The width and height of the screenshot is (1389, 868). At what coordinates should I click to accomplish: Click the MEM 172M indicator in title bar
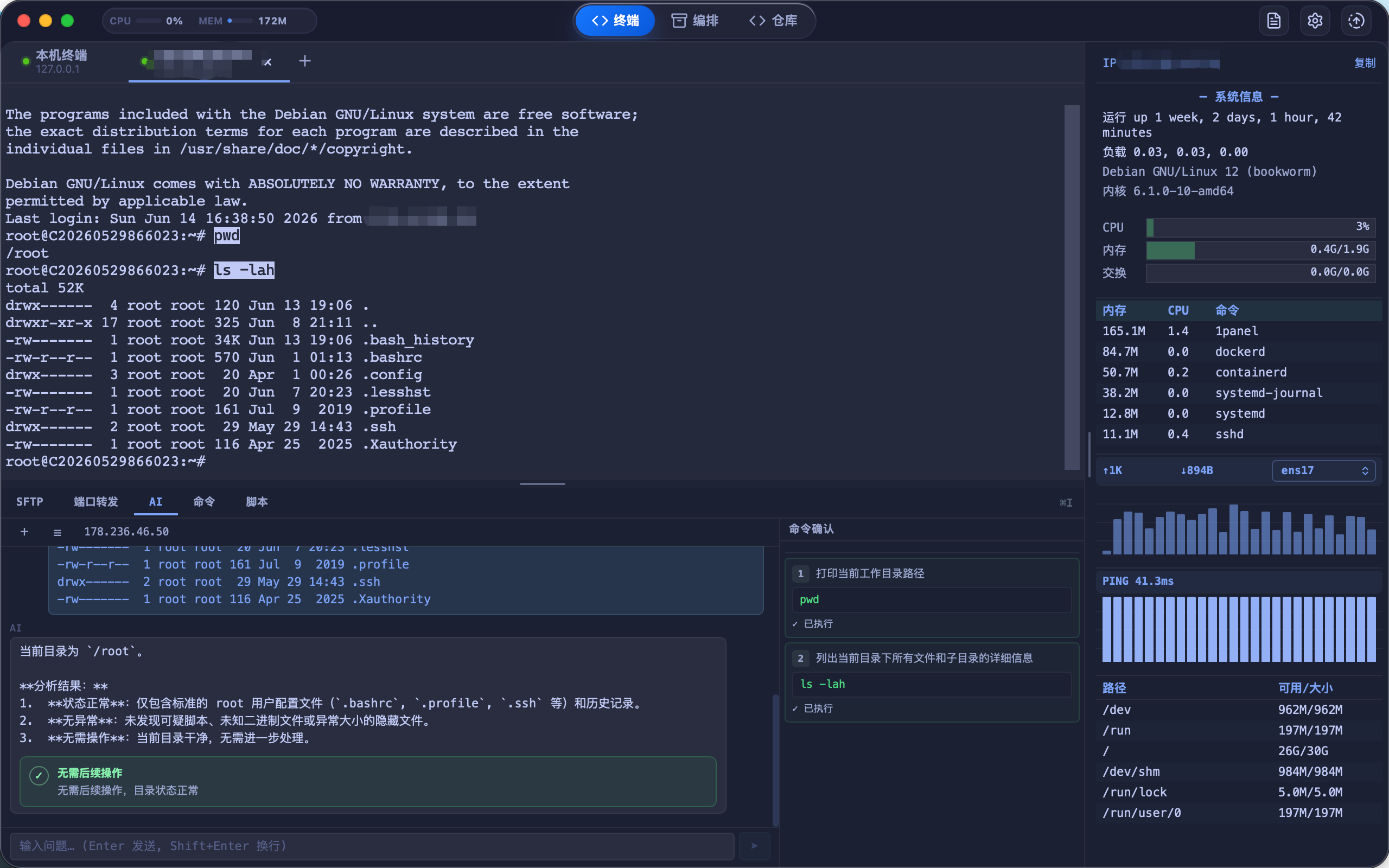tap(242, 21)
